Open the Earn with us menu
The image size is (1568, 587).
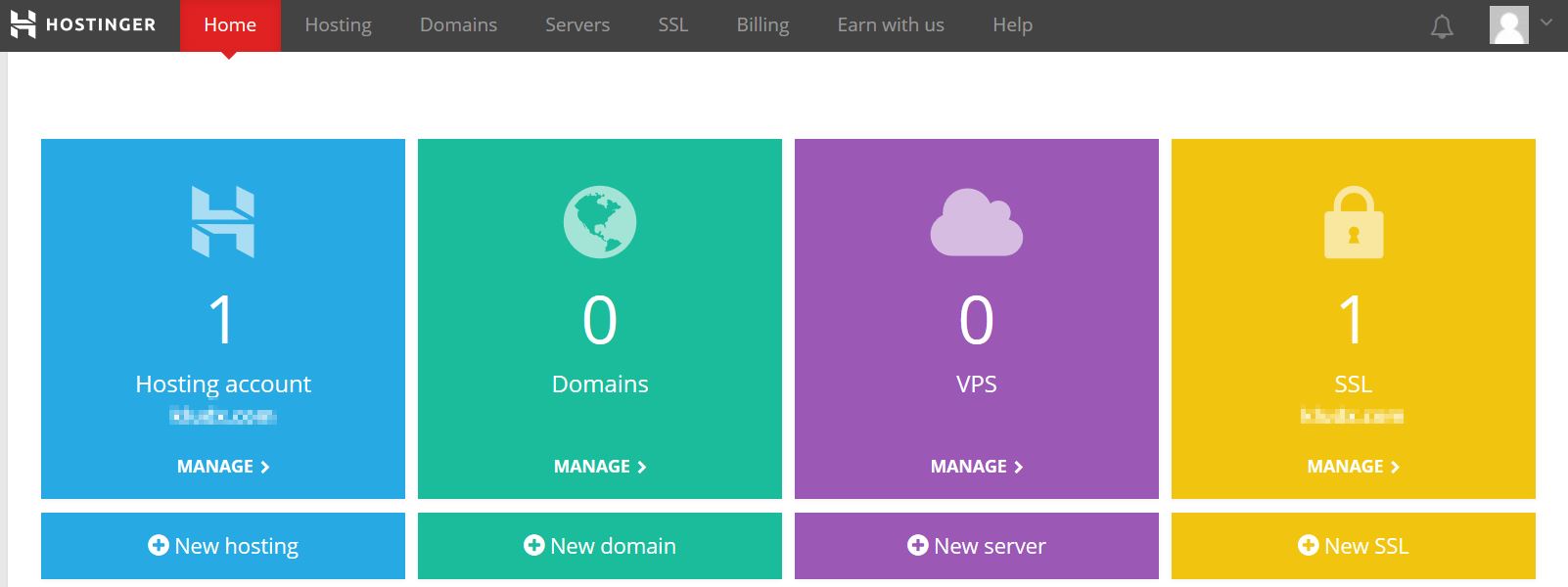coord(891,25)
